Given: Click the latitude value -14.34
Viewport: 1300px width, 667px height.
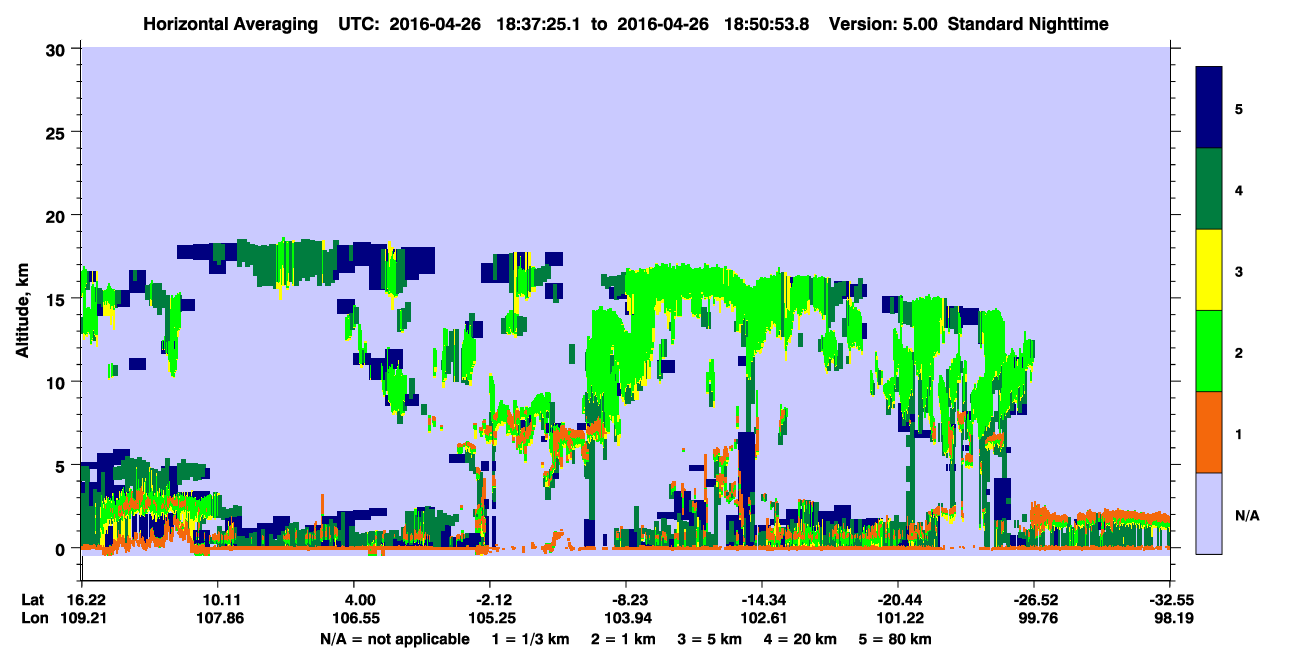Looking at the screenshot, I should coord(762,599).
